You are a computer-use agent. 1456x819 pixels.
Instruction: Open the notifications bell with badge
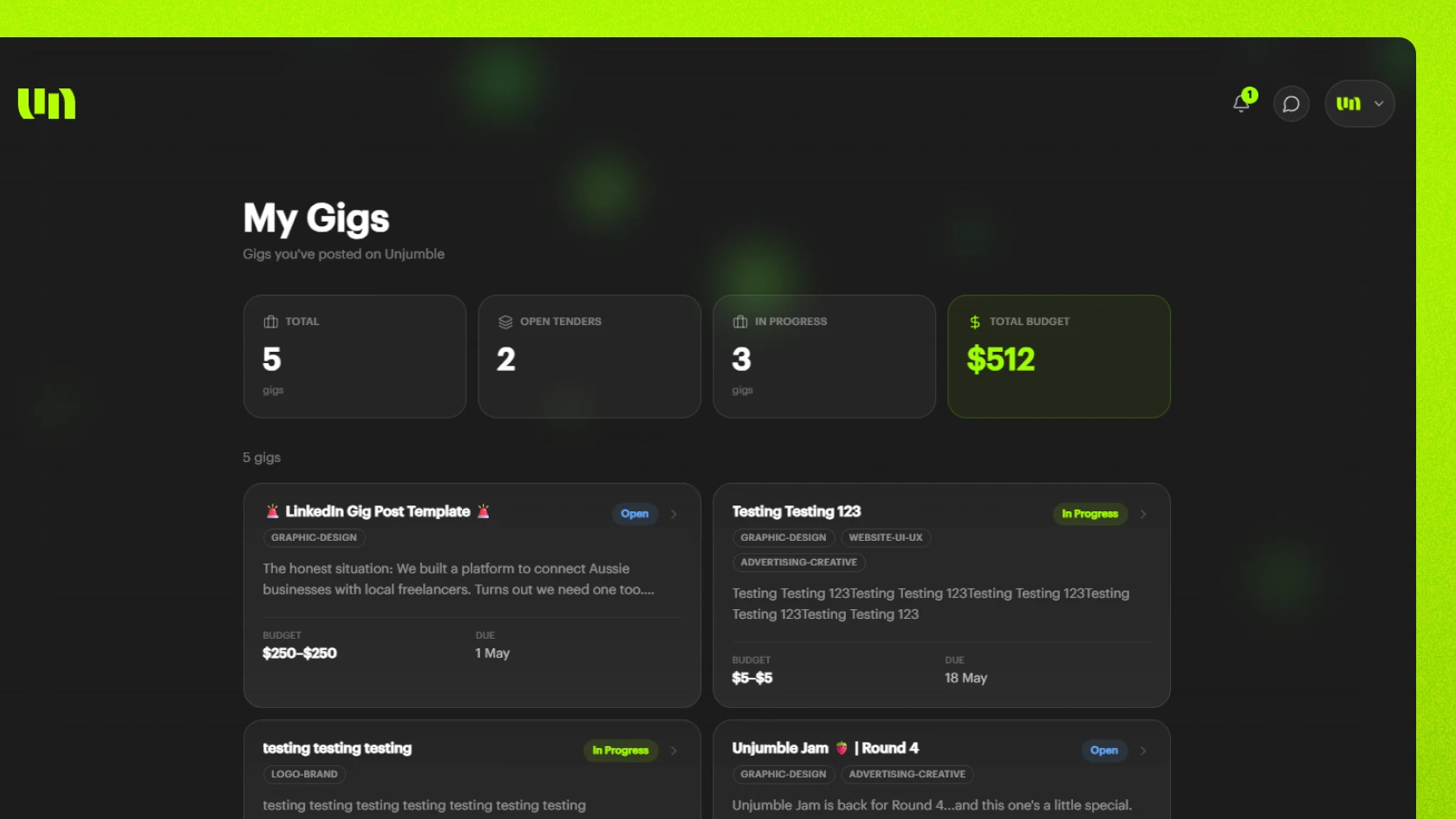point(1241,103)
